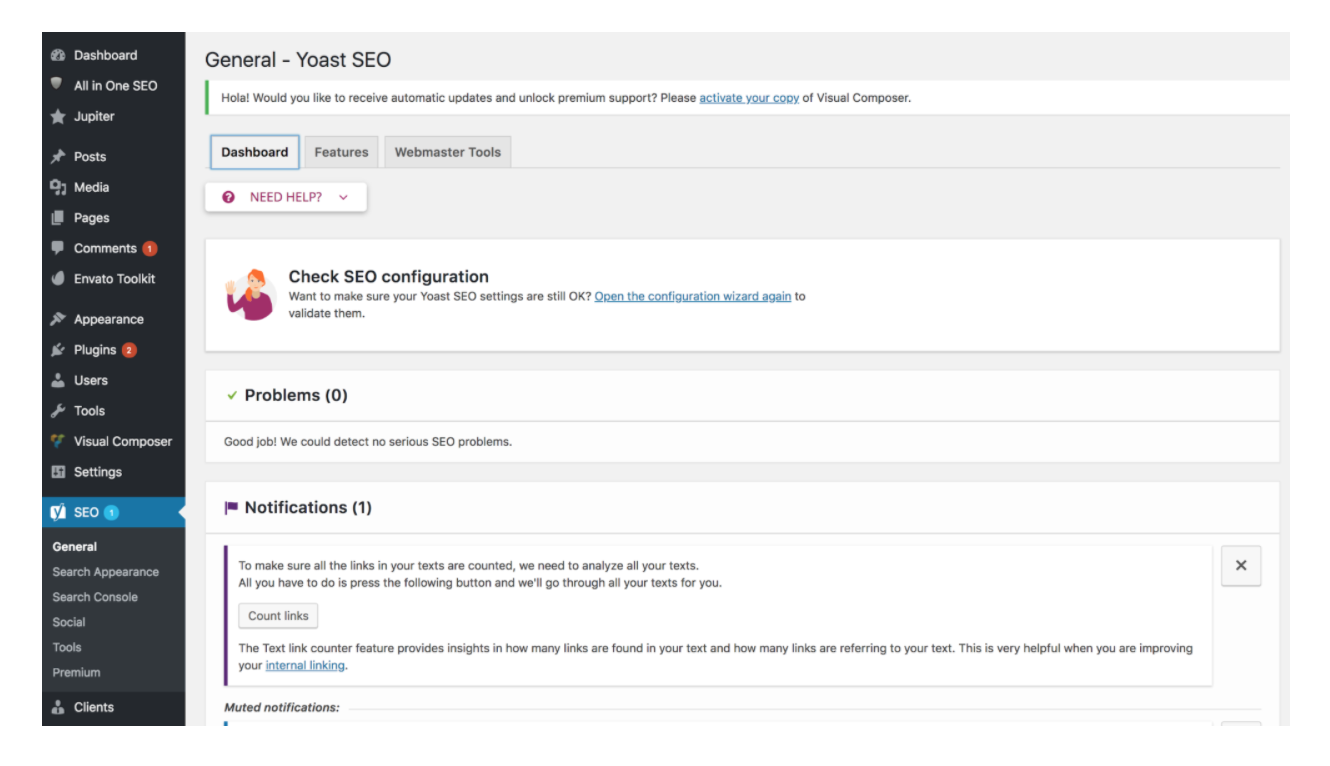This screenshot has height=766, width=1330.
Task: Click the red question mark help icon
Action: 229,197
